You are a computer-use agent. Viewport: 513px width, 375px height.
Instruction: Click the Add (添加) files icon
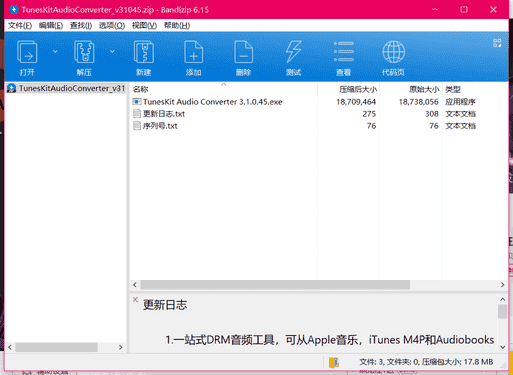(194, 52)
